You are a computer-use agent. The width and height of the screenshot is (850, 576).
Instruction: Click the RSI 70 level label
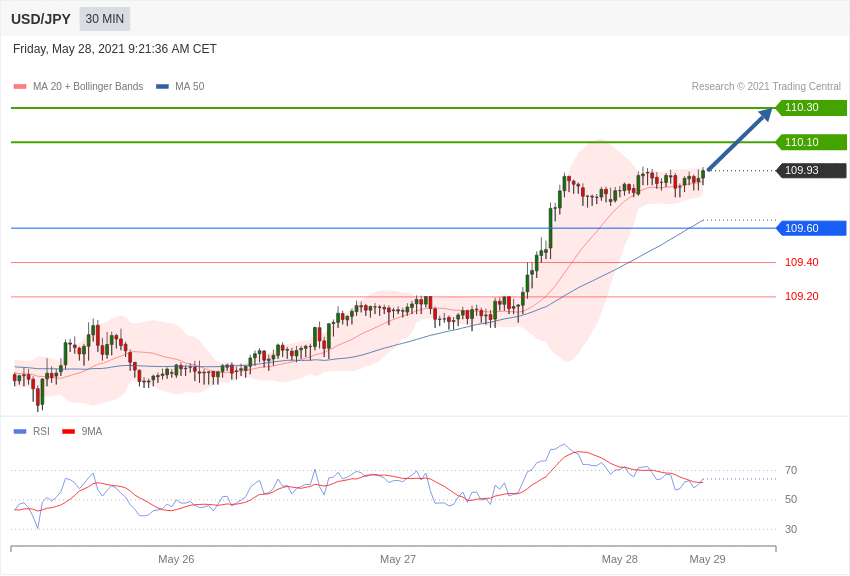pos(791,470)
